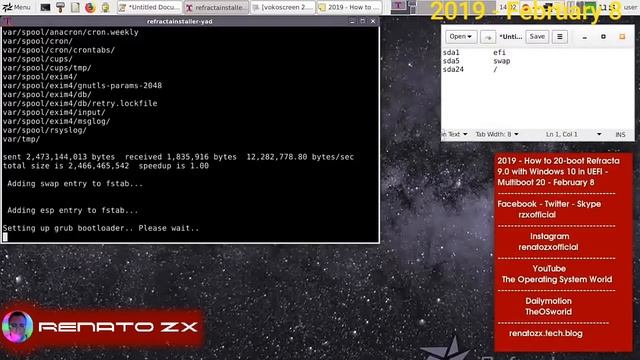
Task: Open the Plain Text language dropdown
Action: click(455, 134)
